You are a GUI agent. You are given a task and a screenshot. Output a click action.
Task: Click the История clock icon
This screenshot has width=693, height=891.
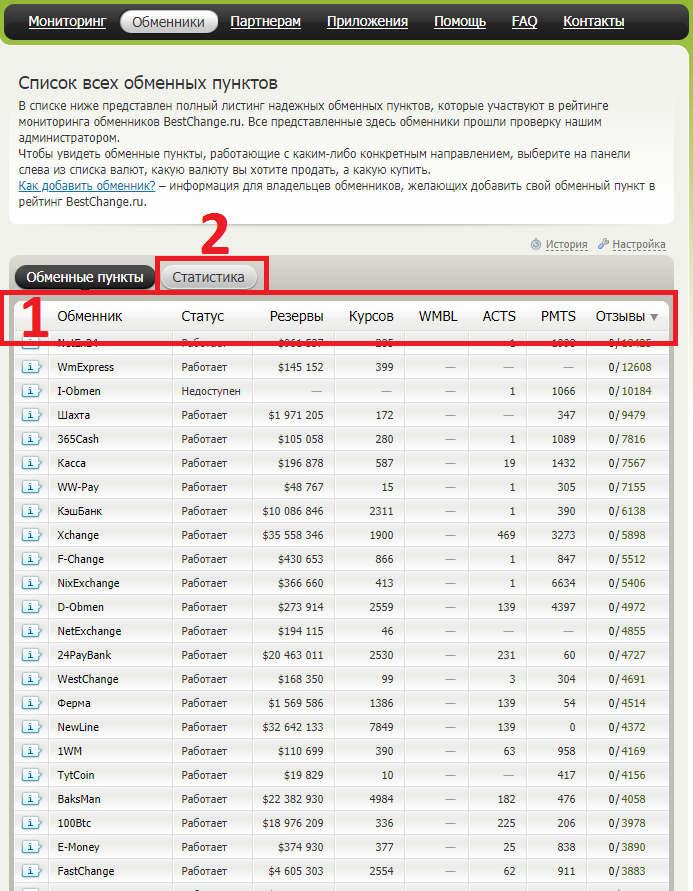pos(536,244)
